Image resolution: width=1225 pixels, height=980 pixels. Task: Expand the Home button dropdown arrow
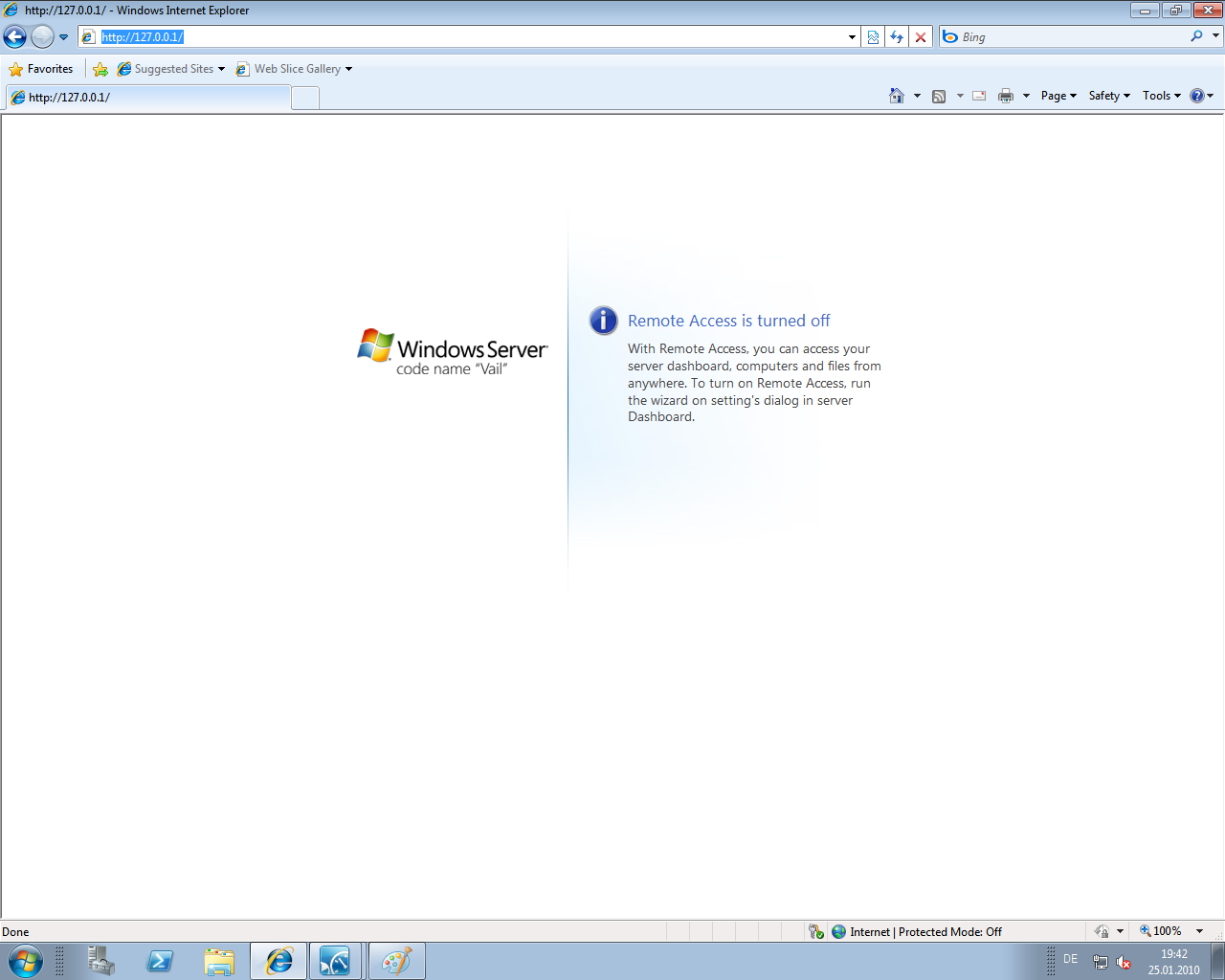point(917,96)
